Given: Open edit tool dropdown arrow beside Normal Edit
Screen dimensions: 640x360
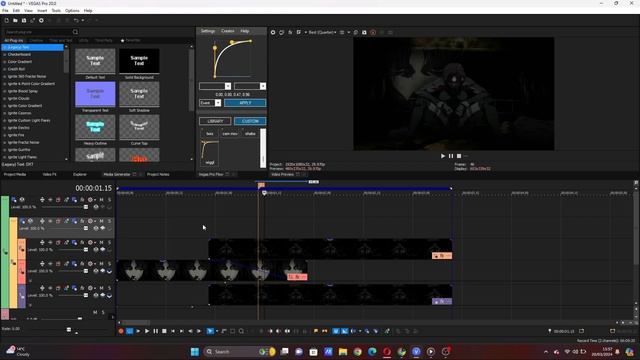Looking at the screenshot, I should point(217,331).
